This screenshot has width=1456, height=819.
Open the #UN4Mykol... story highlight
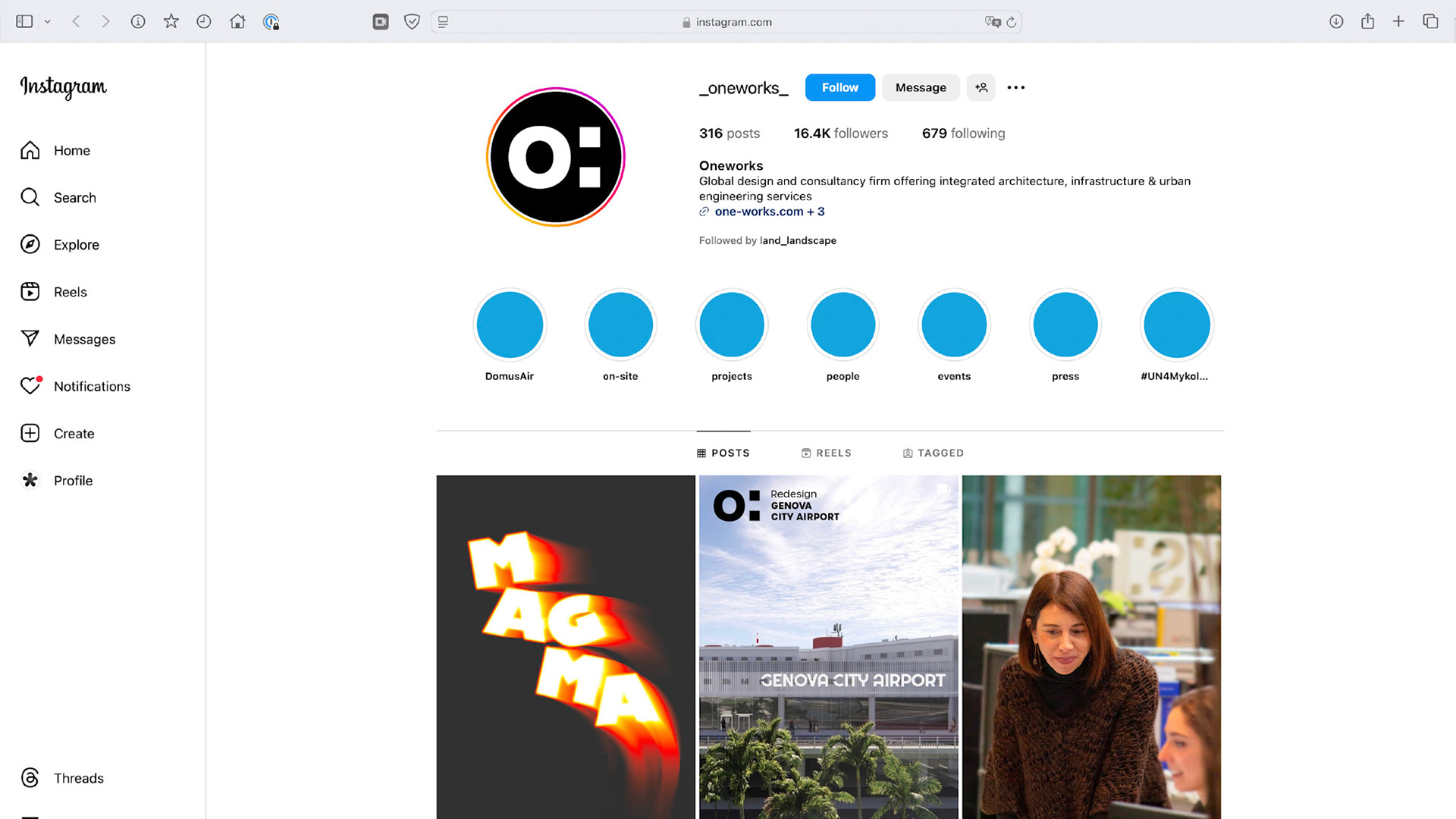pos(1177,325)
